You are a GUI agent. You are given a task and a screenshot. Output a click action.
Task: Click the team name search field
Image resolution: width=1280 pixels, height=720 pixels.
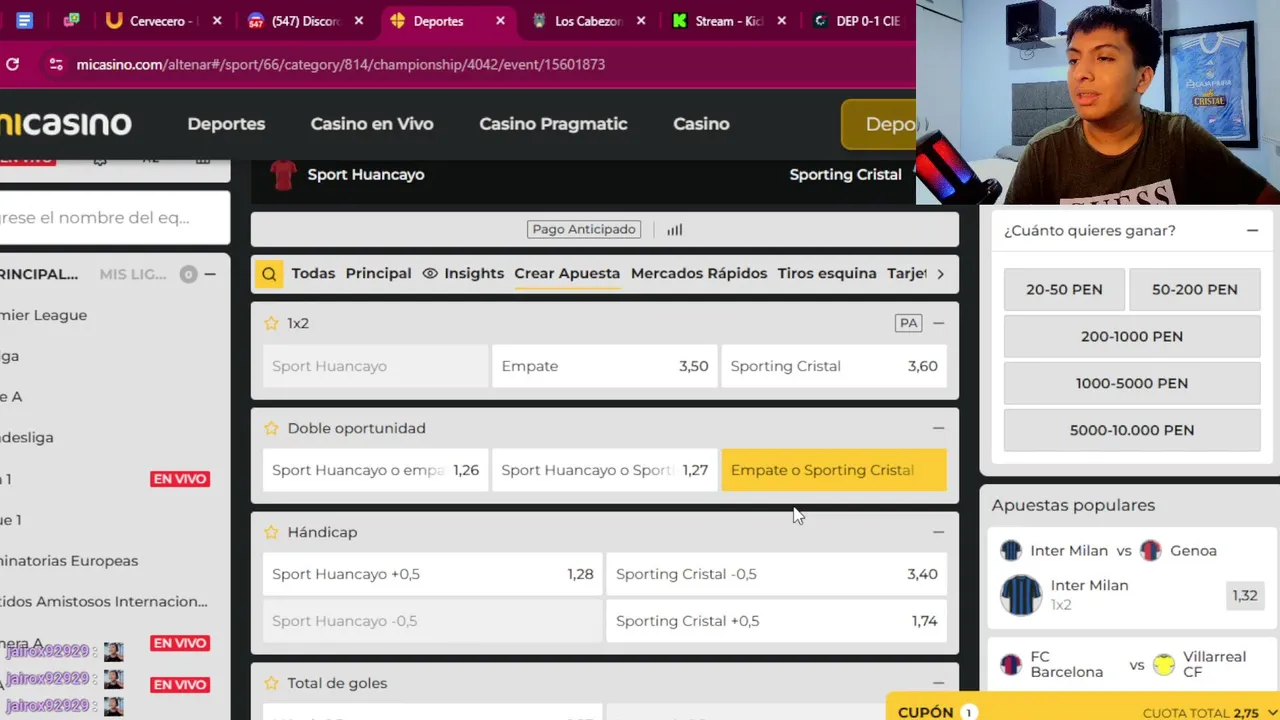[112, 217]
